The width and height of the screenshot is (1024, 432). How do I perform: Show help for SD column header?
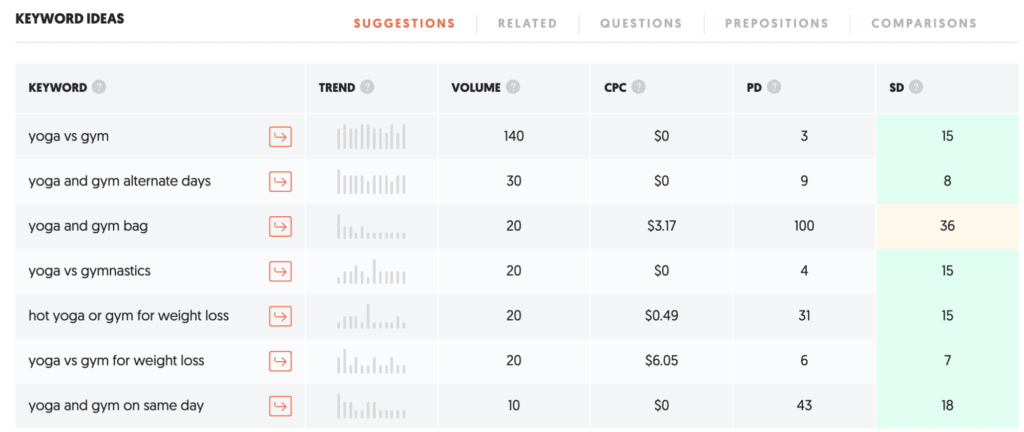916,87
